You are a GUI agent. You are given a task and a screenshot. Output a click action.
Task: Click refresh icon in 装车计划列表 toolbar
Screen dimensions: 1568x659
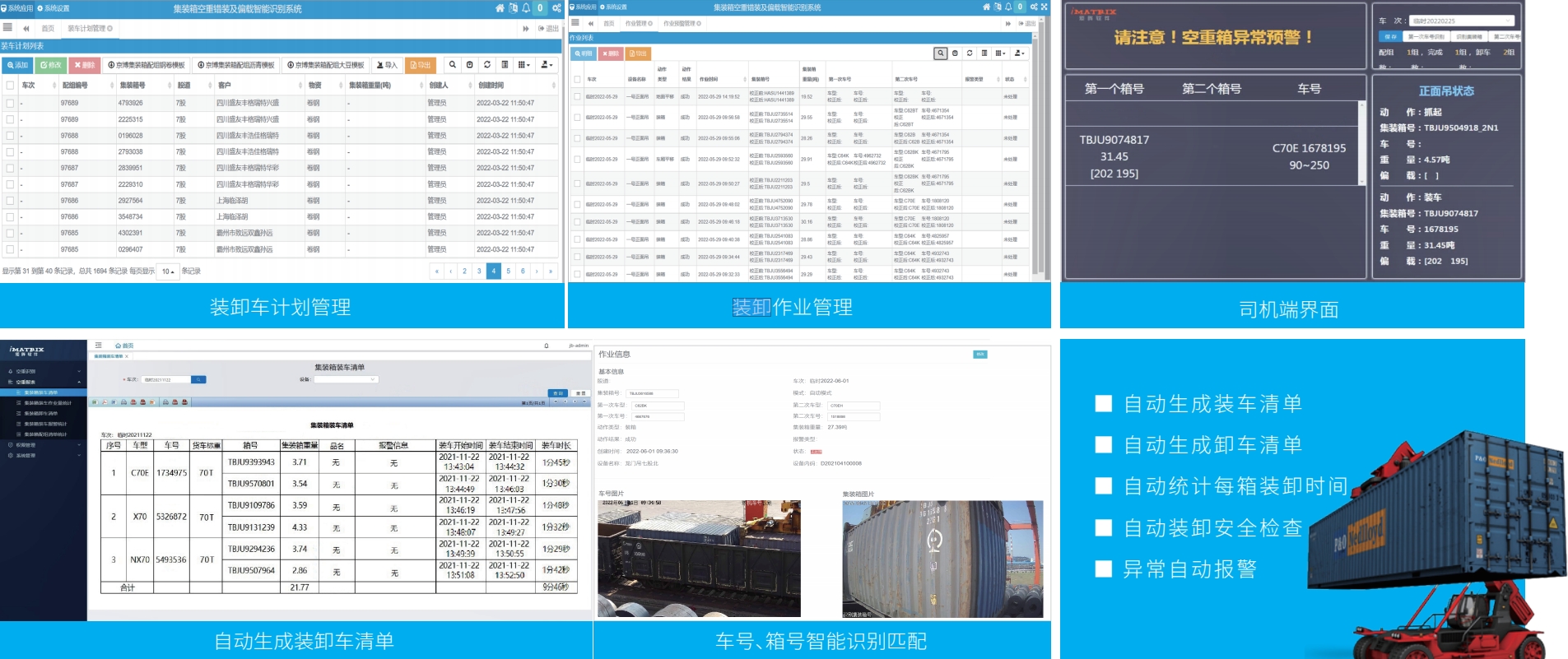coord(487,65)
